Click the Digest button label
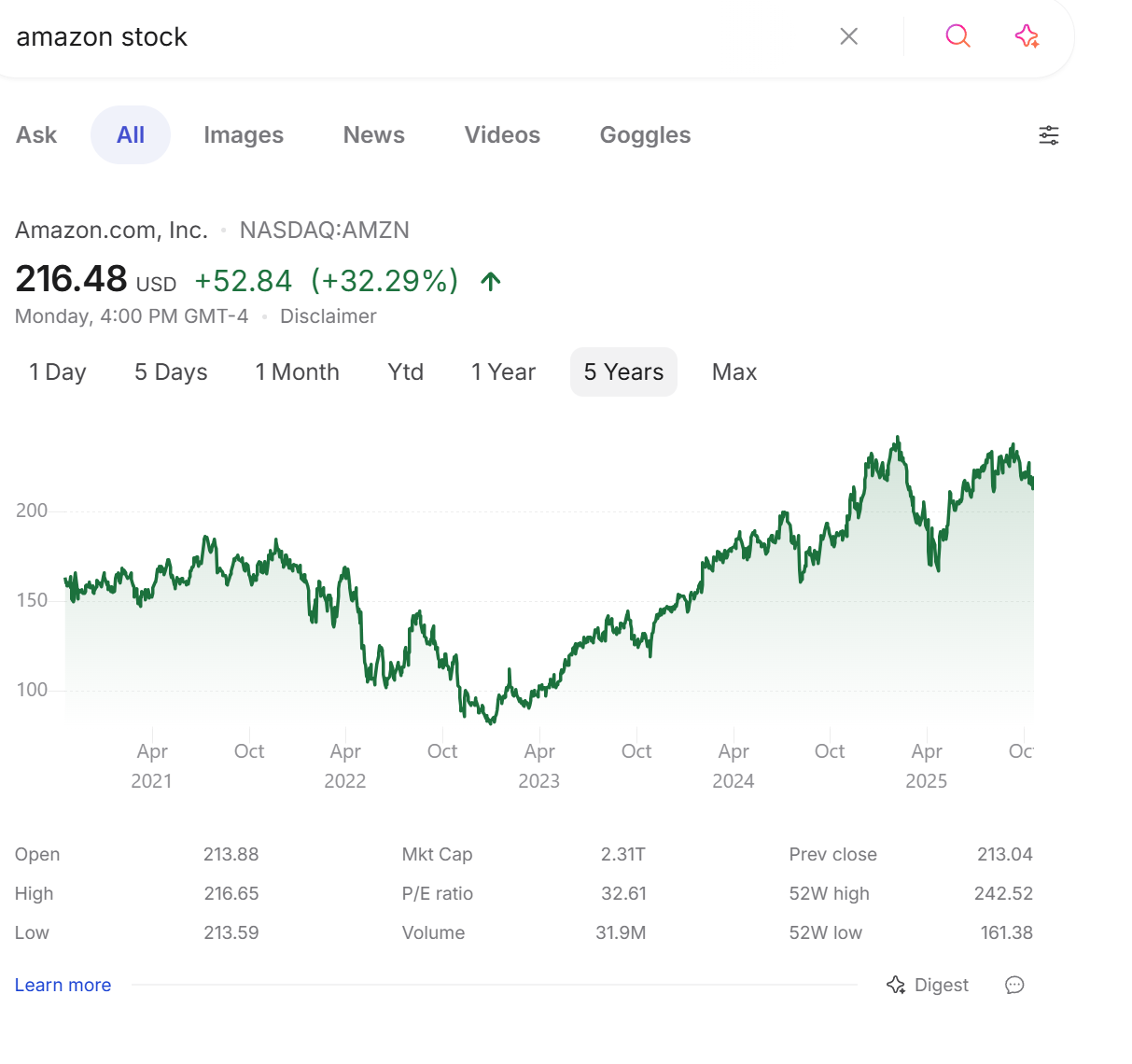Viewport: 1132px width, 1064px height. (942, 985)
